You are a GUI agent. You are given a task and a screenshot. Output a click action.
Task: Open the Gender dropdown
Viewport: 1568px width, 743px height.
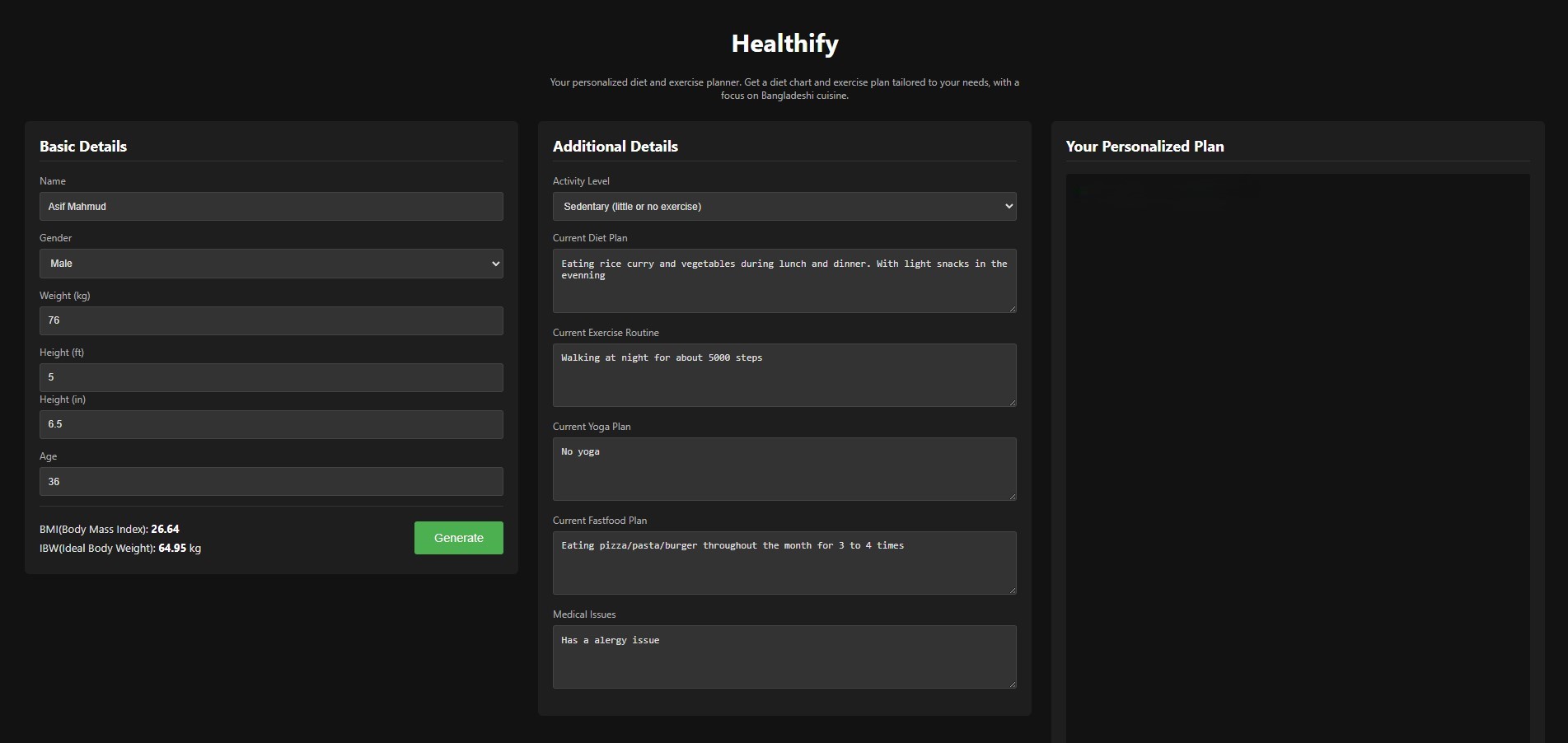[271, 264]
